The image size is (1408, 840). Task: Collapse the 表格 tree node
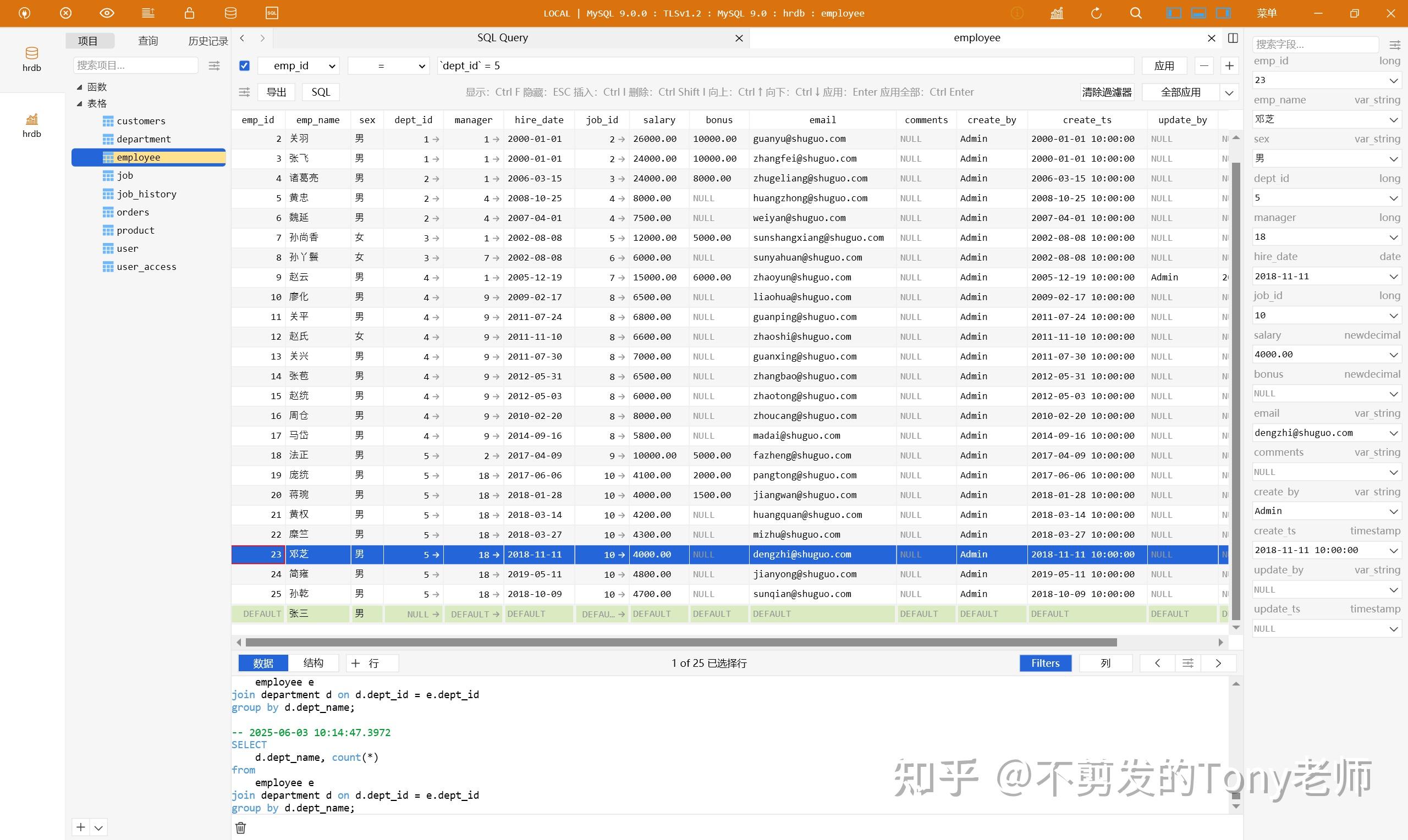pyautogui.click(x=80, y=103)
